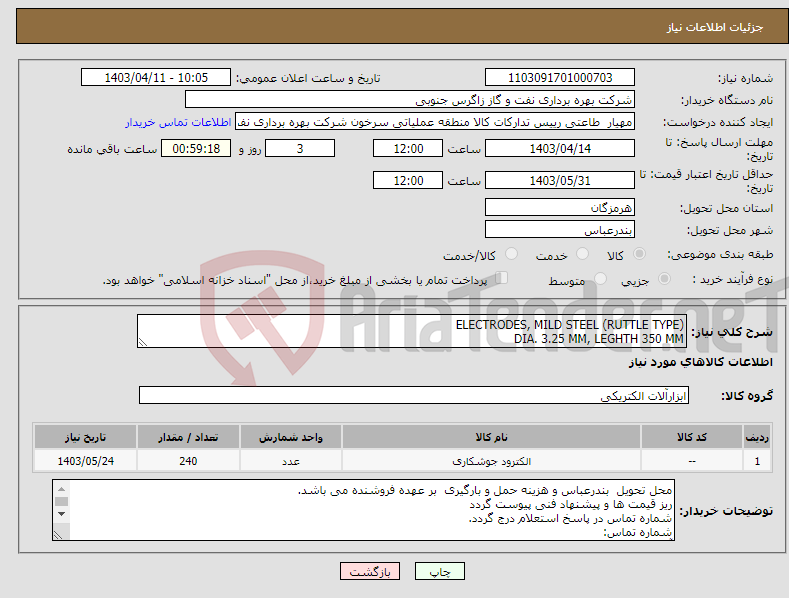
Task: Click the need date cell 1403/05/24
Action: click(x=86, y=461)
